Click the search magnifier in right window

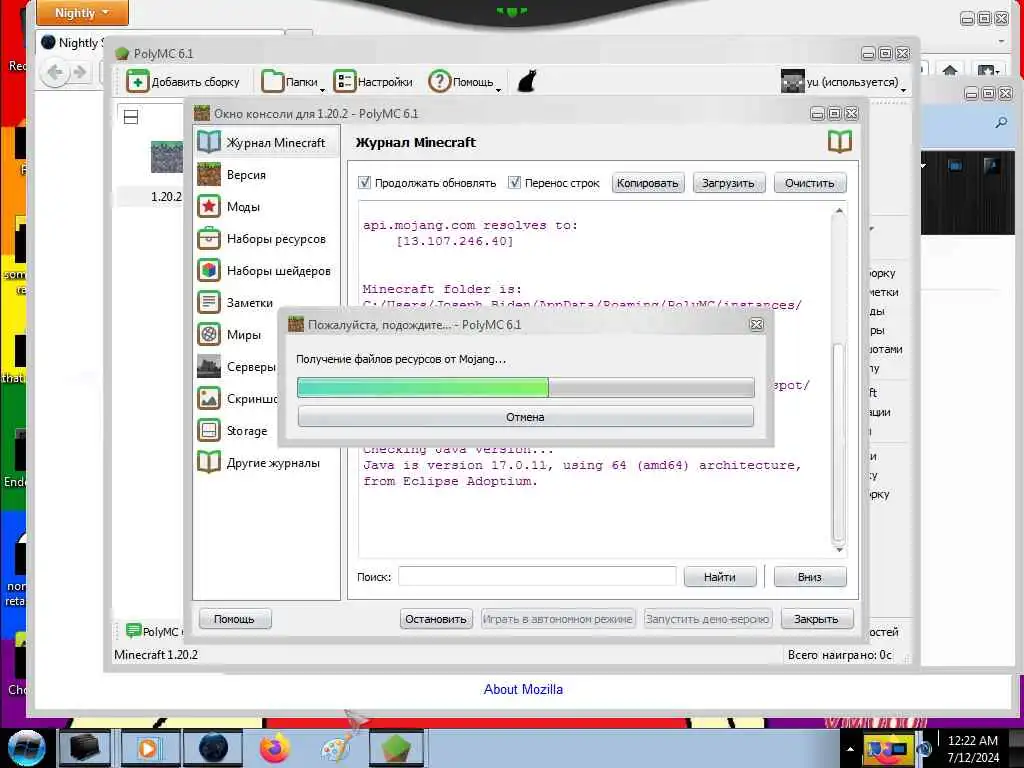[x=1001, y=122]
